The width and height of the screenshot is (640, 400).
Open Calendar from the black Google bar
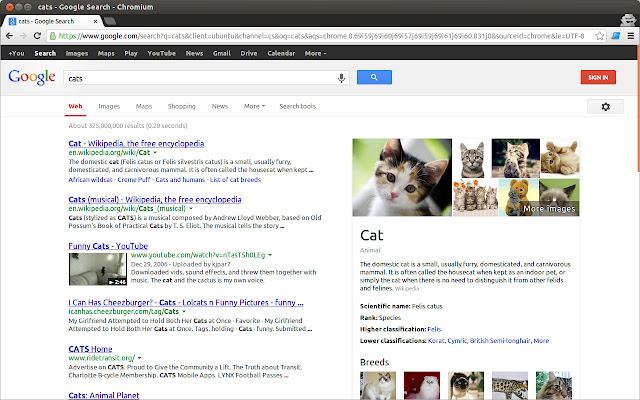pos(281,53)
